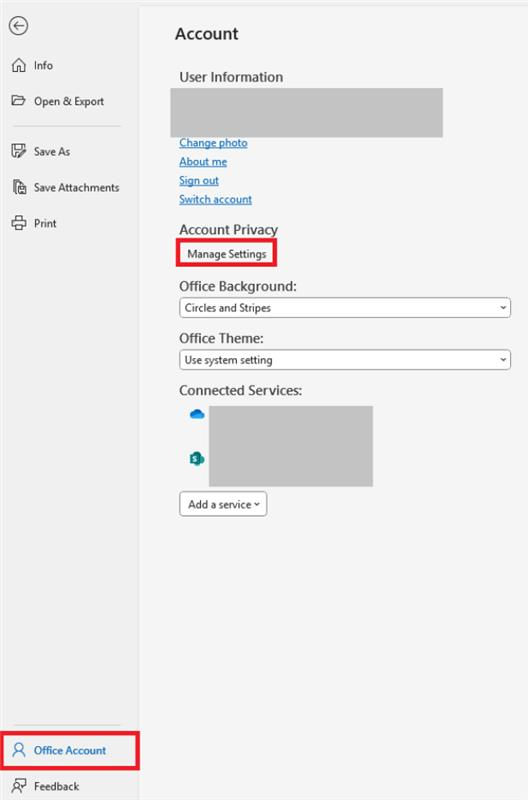Image resolution: width=528 pixels, height=800 pixels.
Task: Click the Switch account link
Action: click(x=215, y=199)
